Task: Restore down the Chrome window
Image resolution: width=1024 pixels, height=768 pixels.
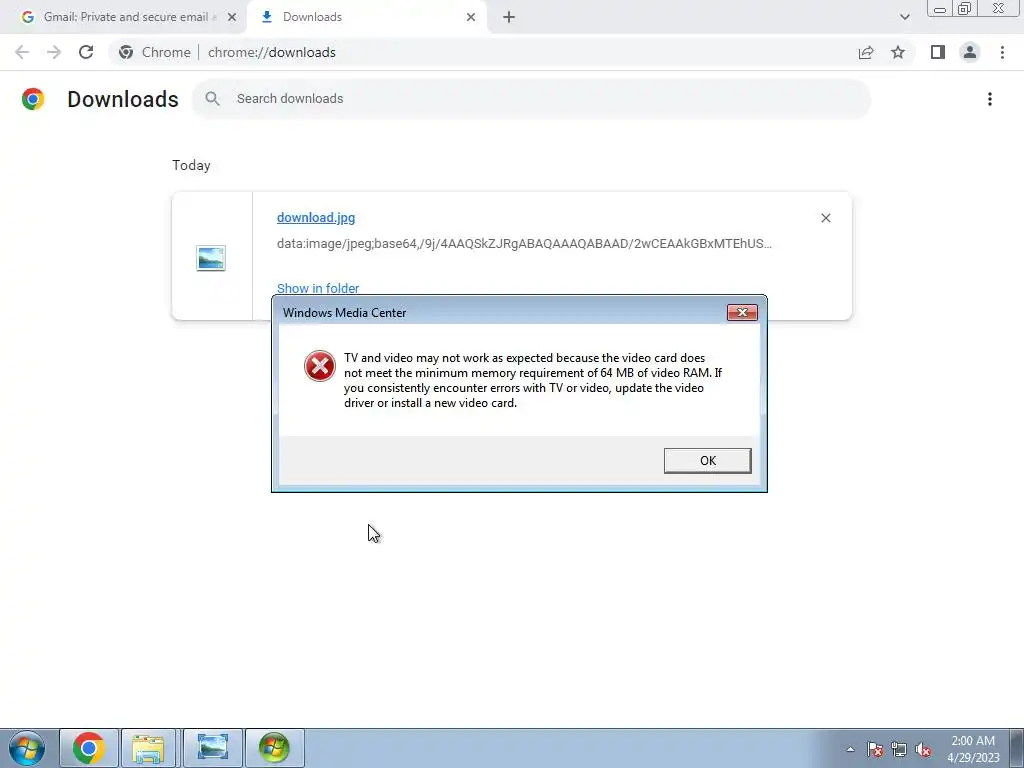Action: (965, 8)
